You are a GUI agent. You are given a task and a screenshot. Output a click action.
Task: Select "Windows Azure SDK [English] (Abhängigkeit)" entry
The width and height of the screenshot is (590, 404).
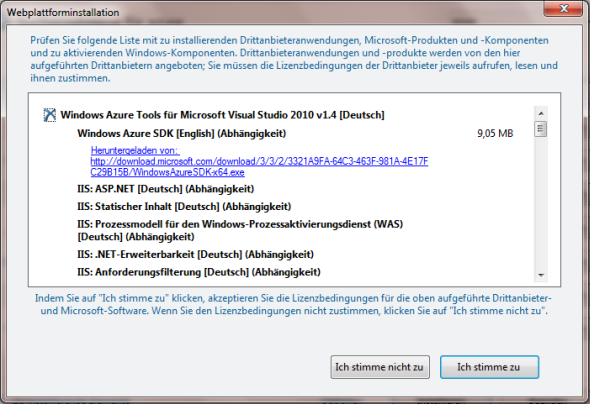[x=181, y=134]
